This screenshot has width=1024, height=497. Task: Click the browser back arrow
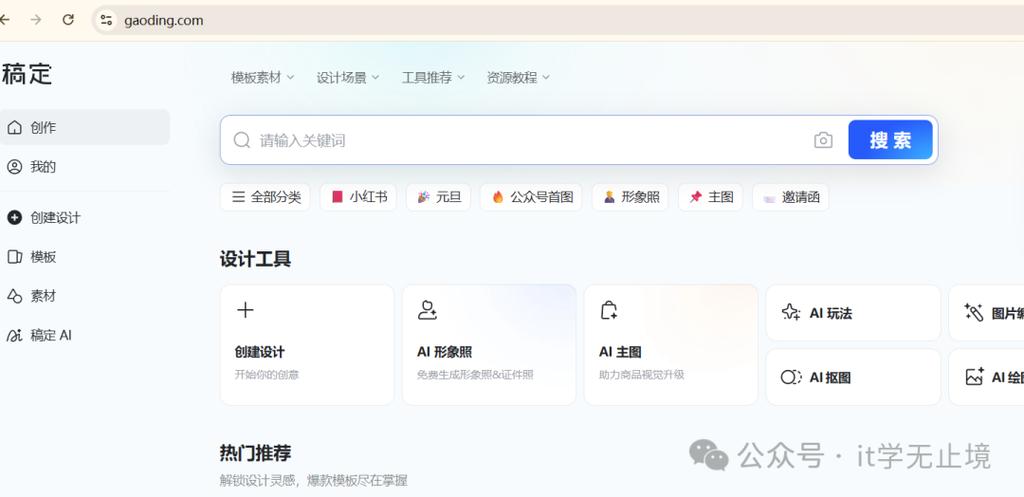5,20
